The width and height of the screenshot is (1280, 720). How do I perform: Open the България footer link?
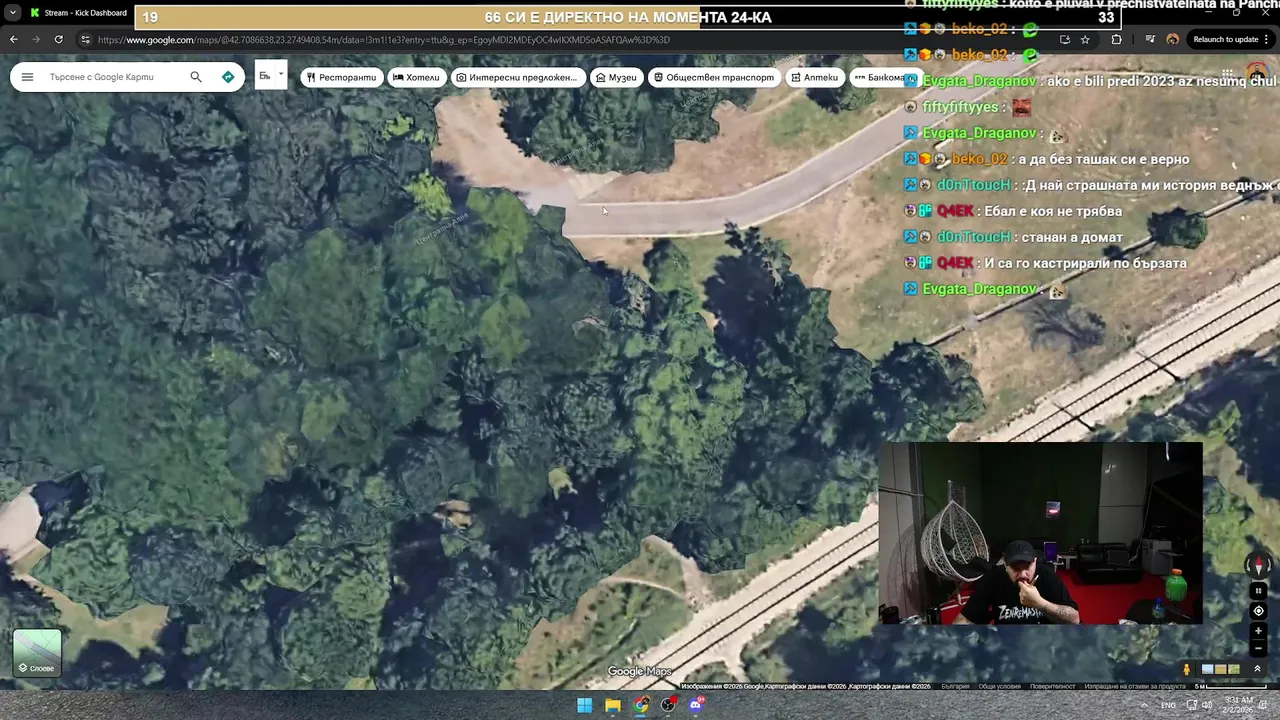(956, 686)
